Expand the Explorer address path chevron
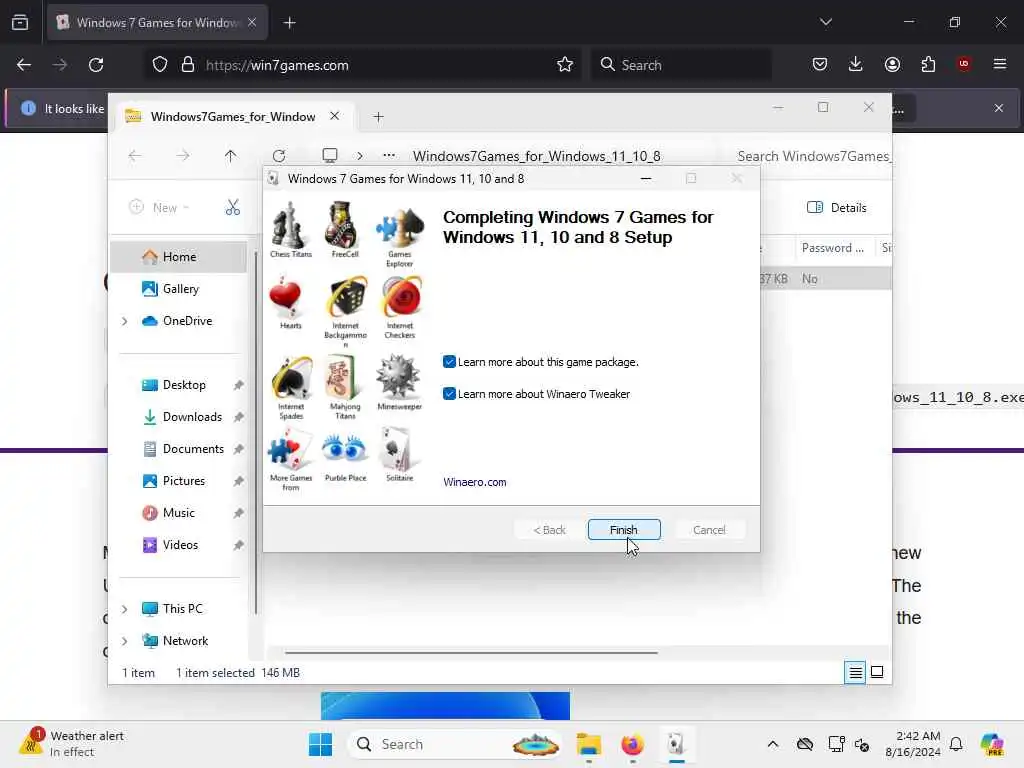Viewport: 1024px width, 768px height. click(360, 155)
